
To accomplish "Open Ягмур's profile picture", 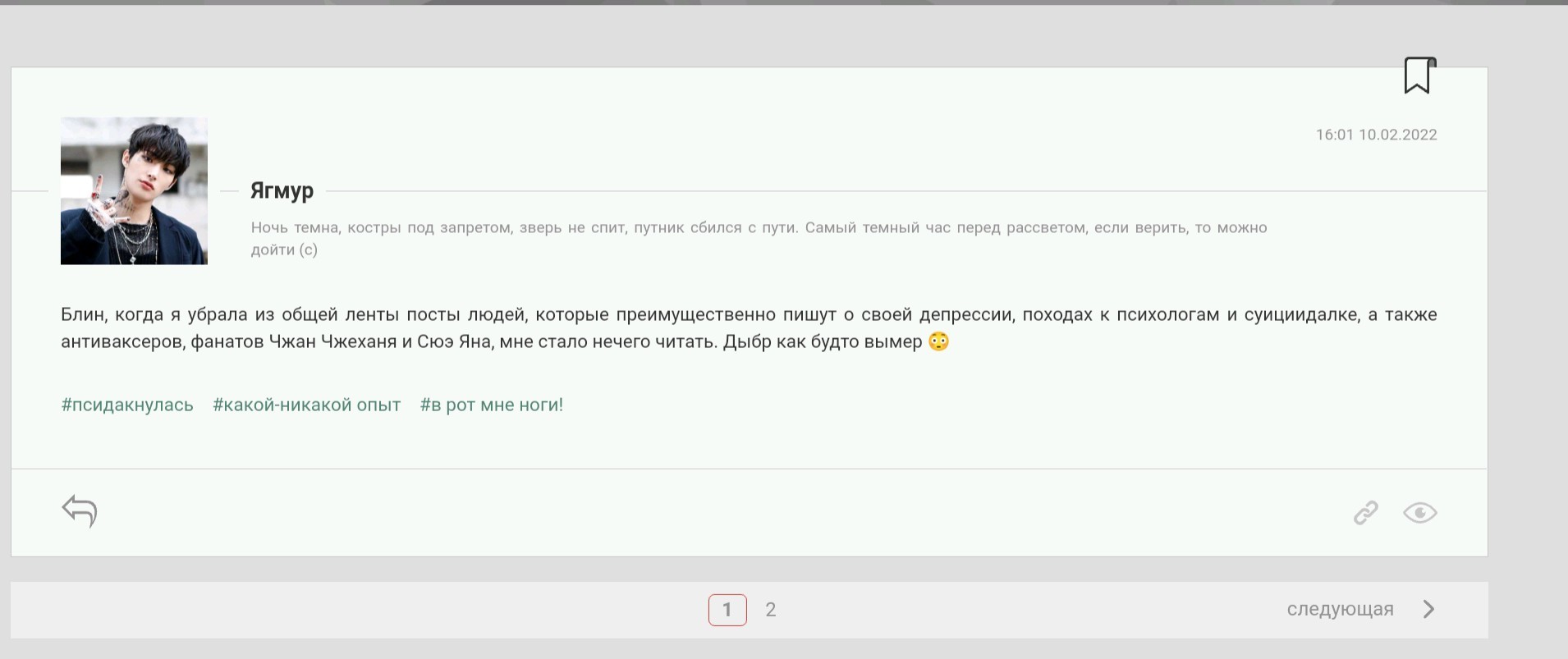I will pos(134,190).
